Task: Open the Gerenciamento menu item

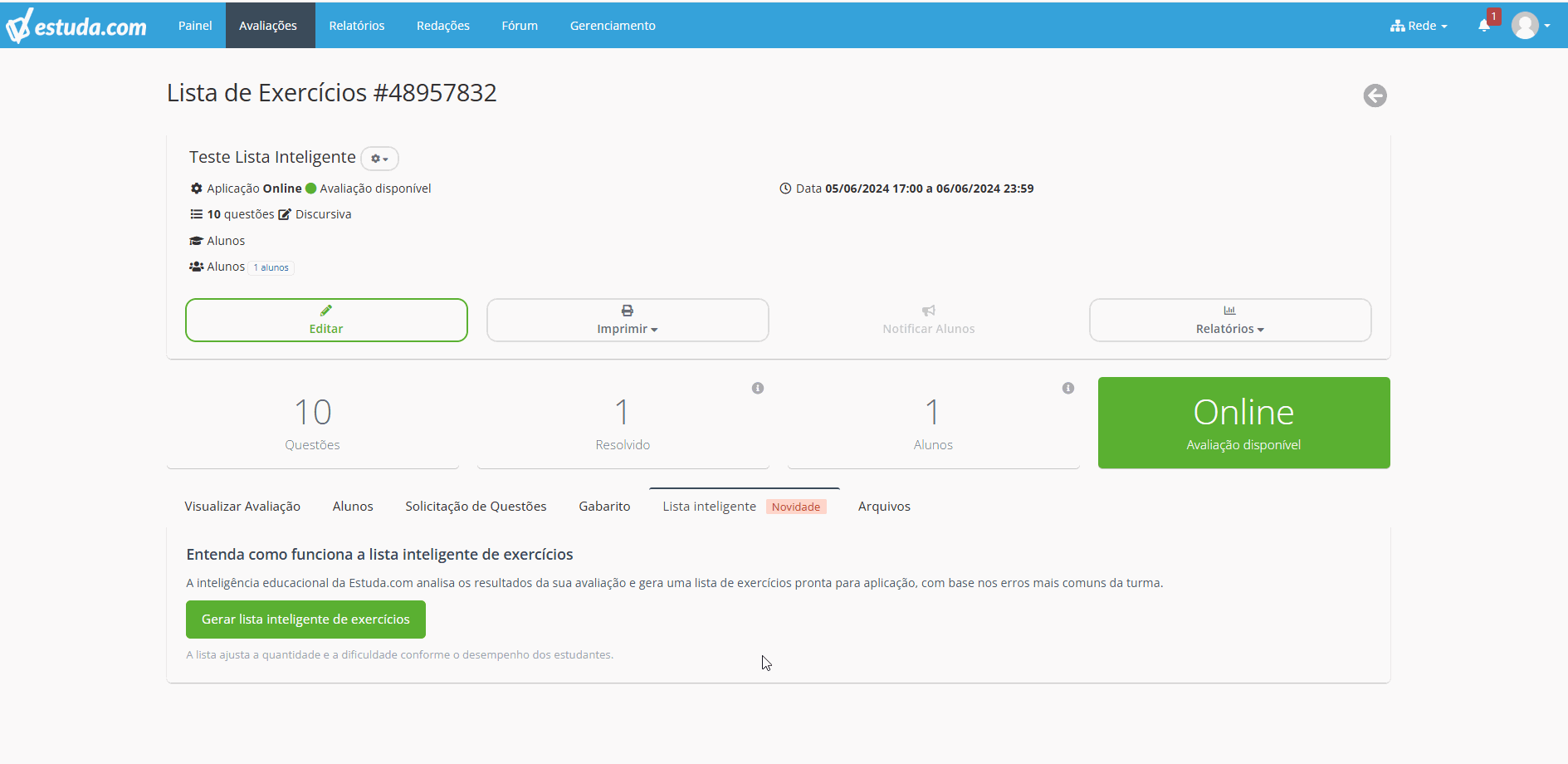Action: tap(613, 26)
